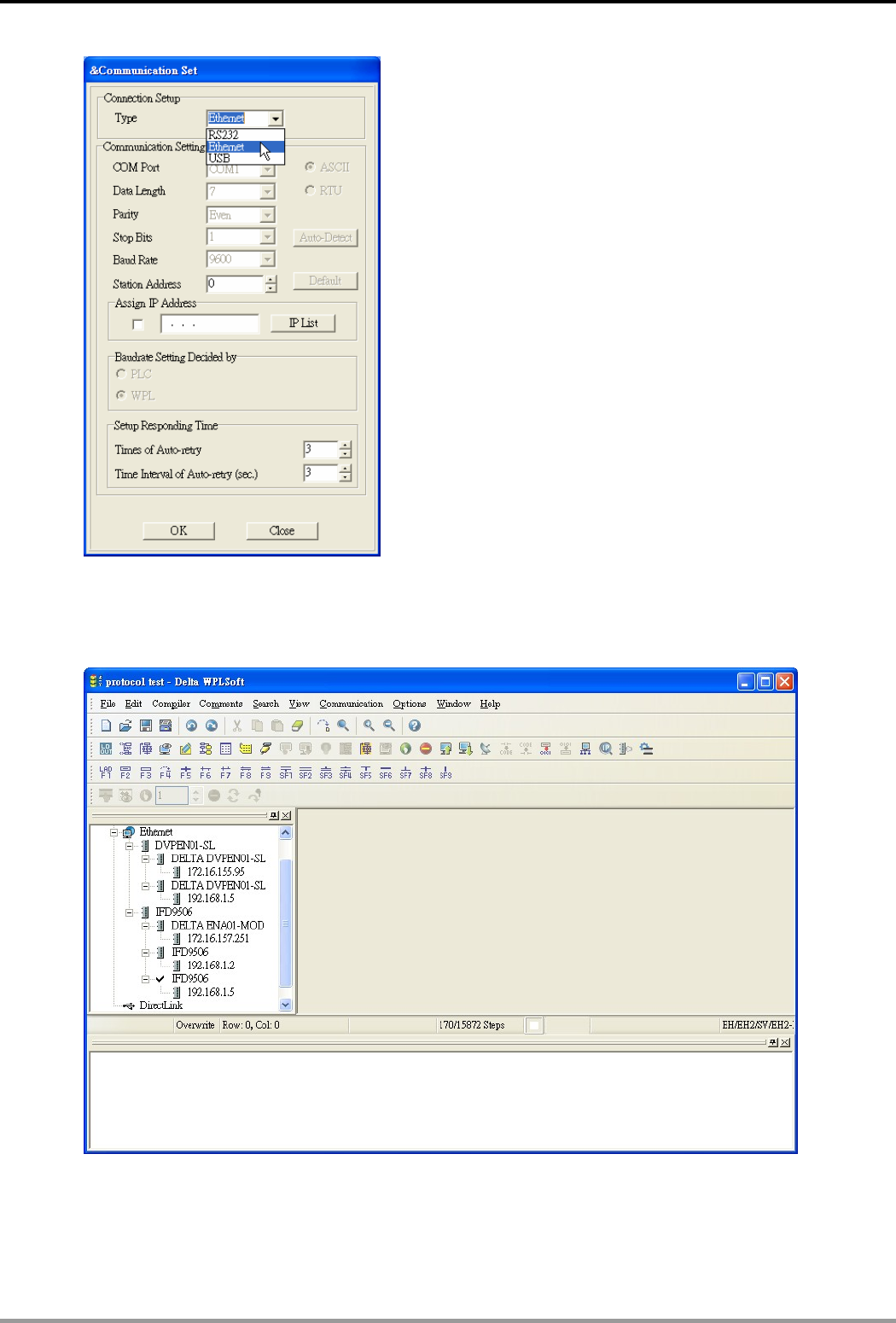Click the SF9 ladder key icon
The height and width of the screenshot is (1323, 896).
445,772
